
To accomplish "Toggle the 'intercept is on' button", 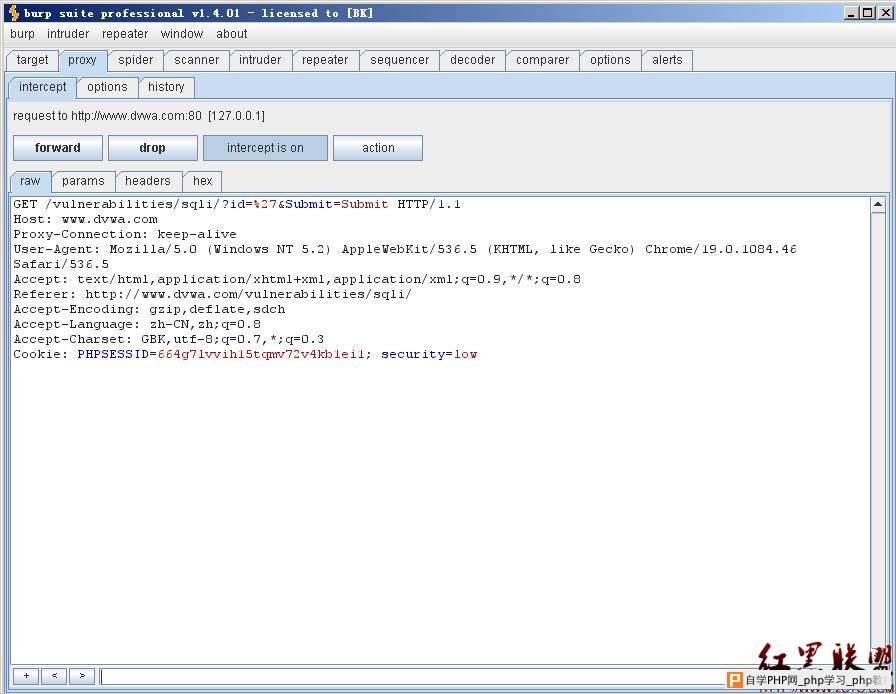I will [265, 148].
